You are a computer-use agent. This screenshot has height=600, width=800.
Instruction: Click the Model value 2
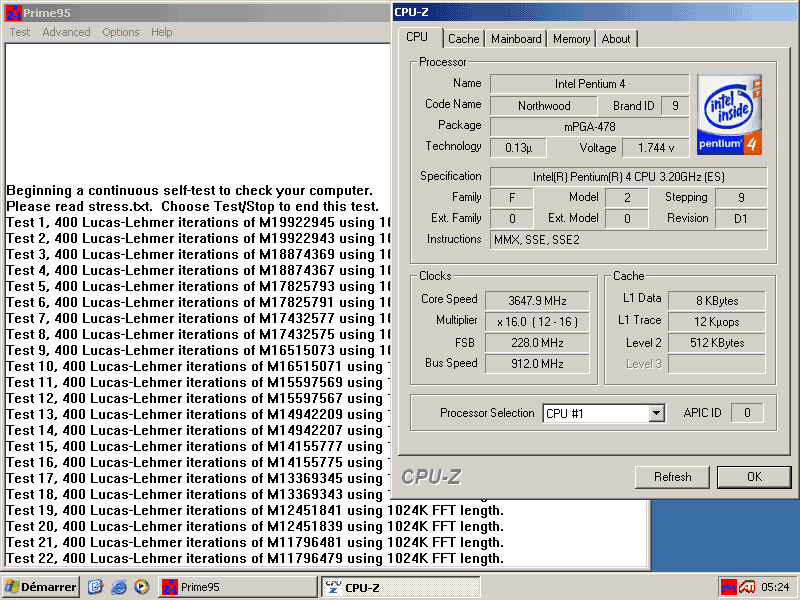pyautogui.click(x=627, y=198)
